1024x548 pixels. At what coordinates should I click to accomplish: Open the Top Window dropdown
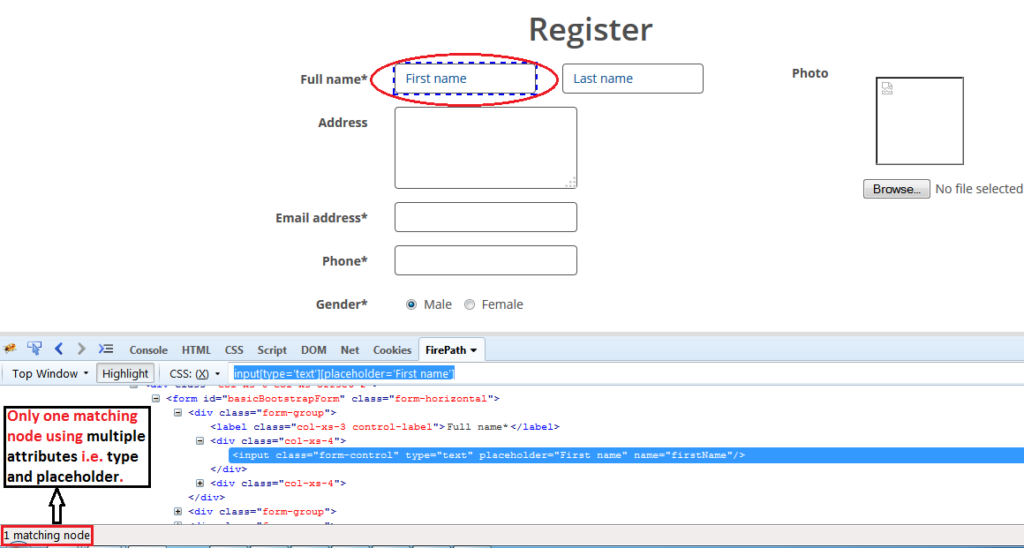(x=50, y=373)
